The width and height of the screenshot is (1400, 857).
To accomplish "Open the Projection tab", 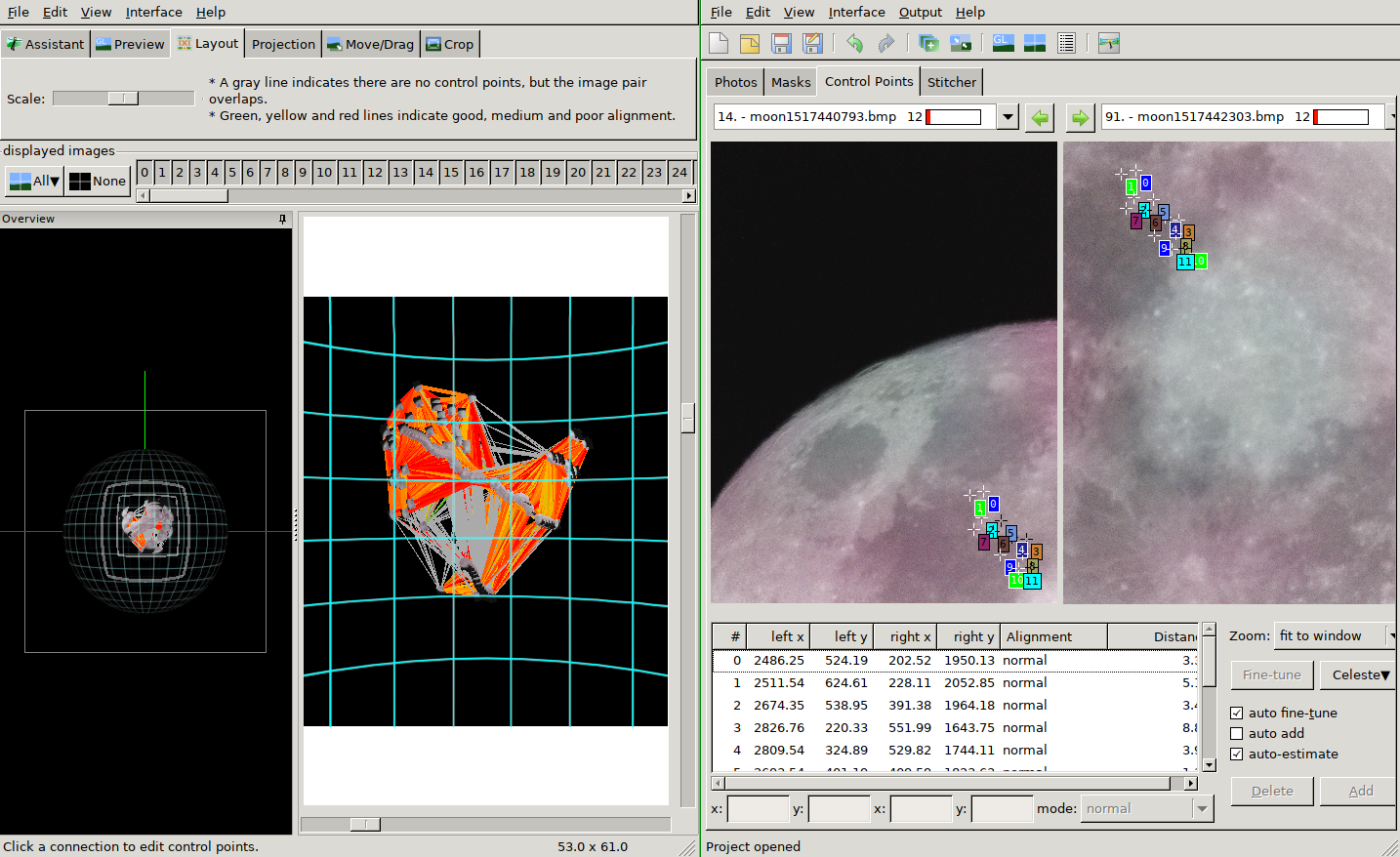I will (x=284, y=44).
